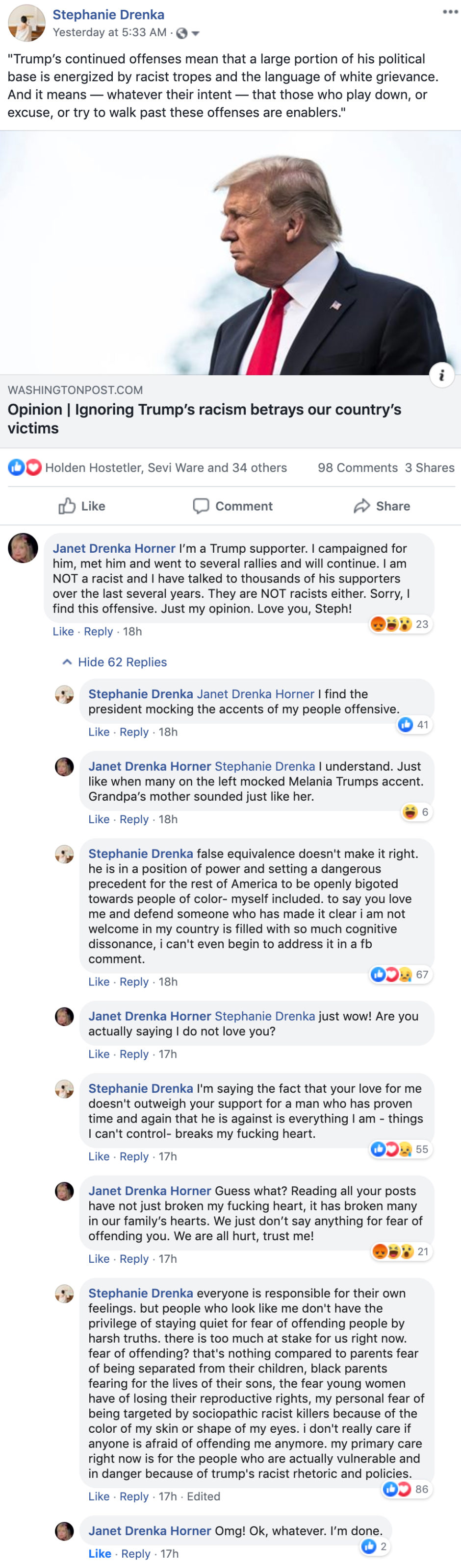Click the Comment speech bubble button
Screen dimensions: 461x1568
[x=232, y=506]
